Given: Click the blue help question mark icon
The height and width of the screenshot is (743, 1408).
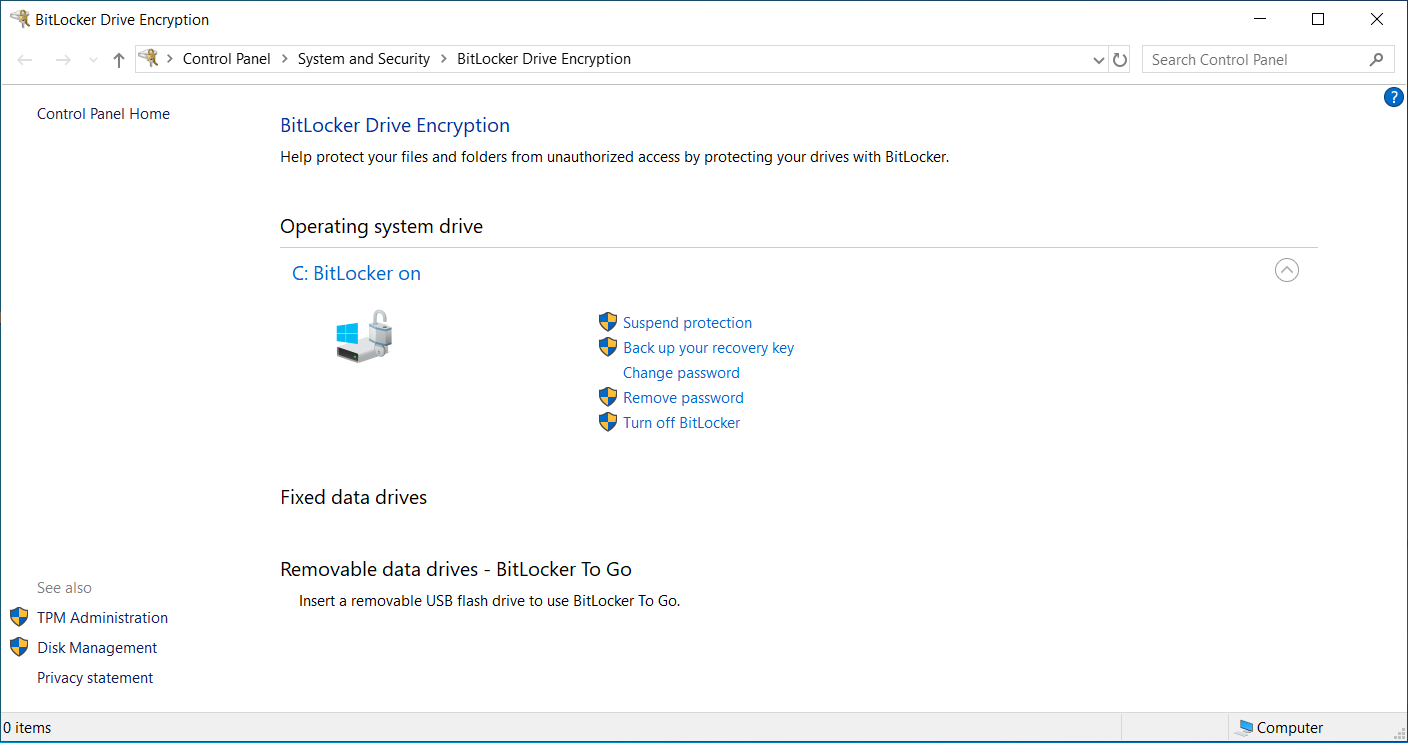Looking at the screenshot, I should point(1394,97).
